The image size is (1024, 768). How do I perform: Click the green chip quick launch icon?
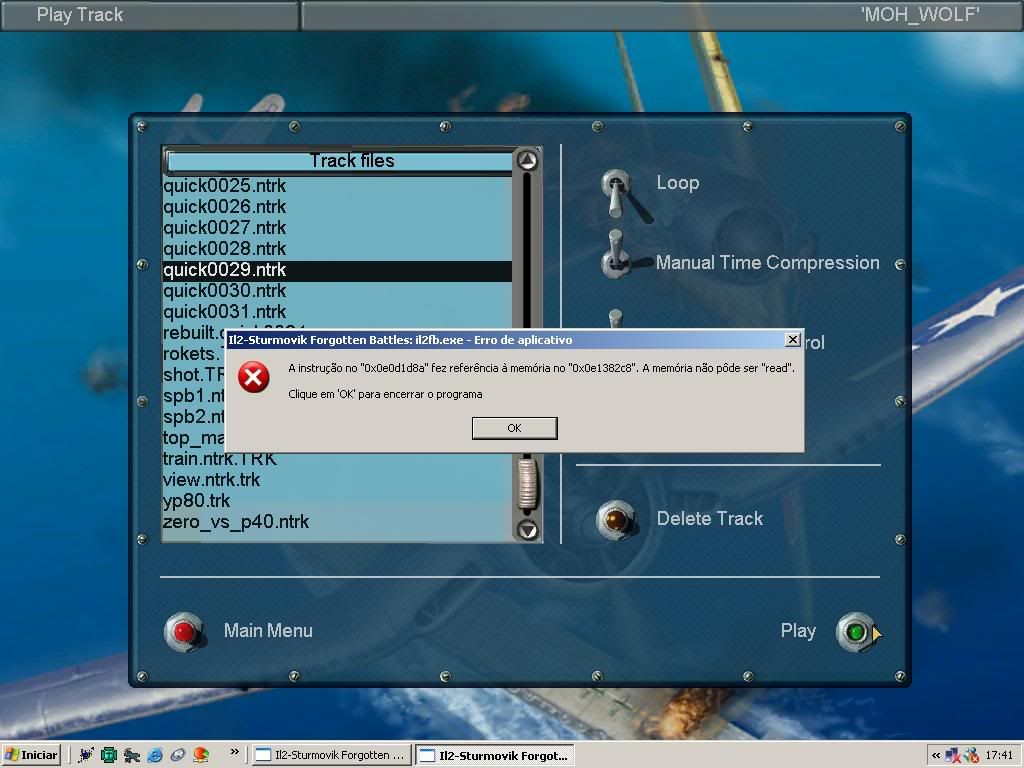click(x=109, y=755)
